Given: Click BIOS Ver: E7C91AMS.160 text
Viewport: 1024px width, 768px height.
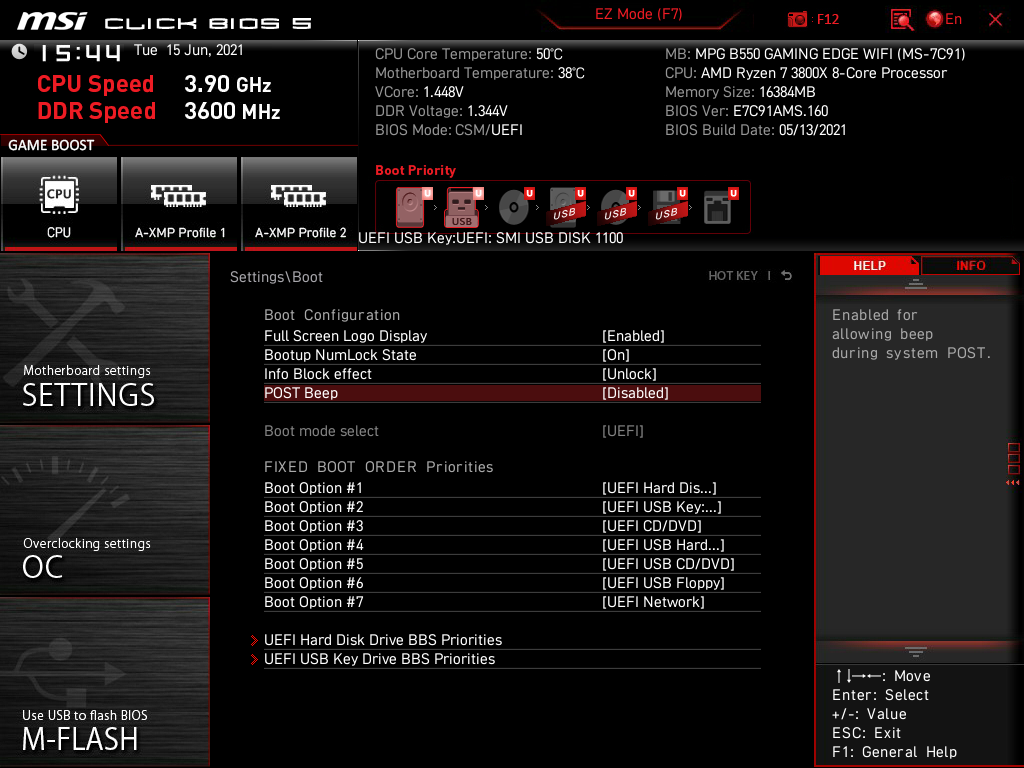Looking at the screenshot, I should (x=746, y=111).
